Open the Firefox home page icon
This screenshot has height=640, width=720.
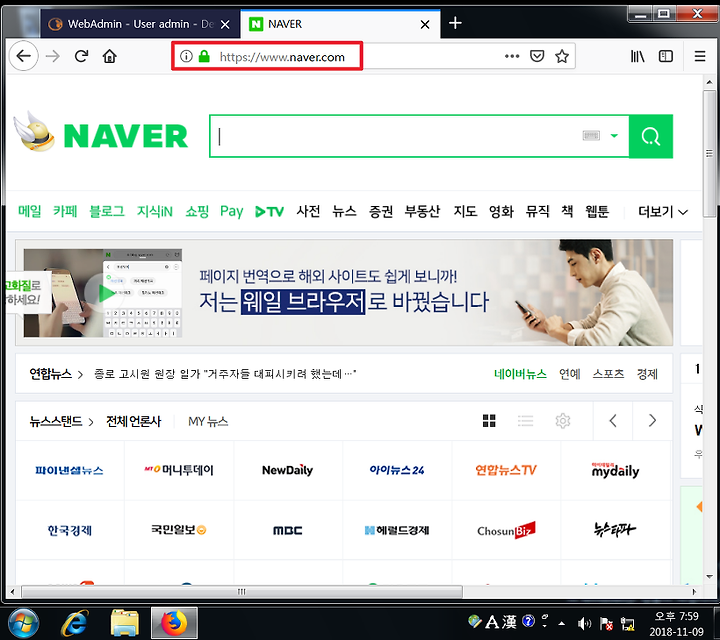[x=109, y=56]
